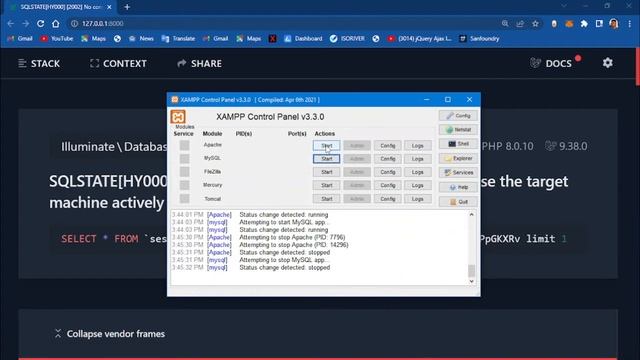This screenshot has width=640, height=360.
Task: Open jQuery Ajax YouTube bookmark
Action: [420, 39]
